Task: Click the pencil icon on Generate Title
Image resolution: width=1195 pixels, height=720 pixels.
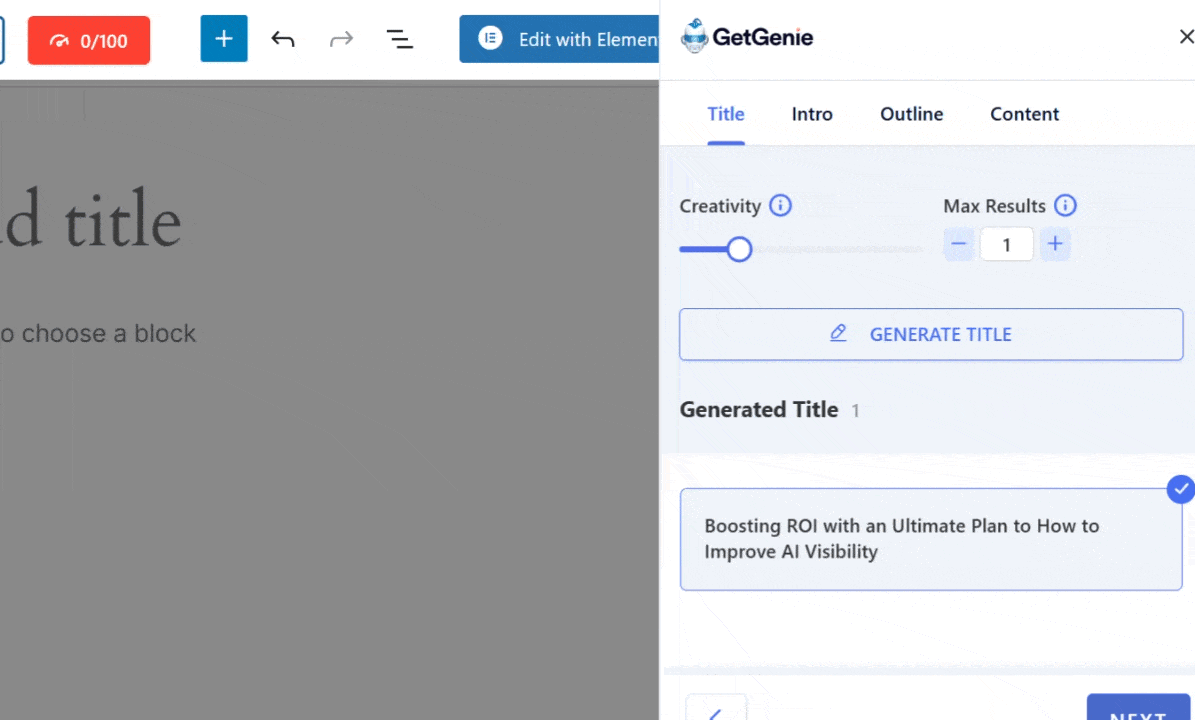Action: pyautogui.click(x=838, y=333)
